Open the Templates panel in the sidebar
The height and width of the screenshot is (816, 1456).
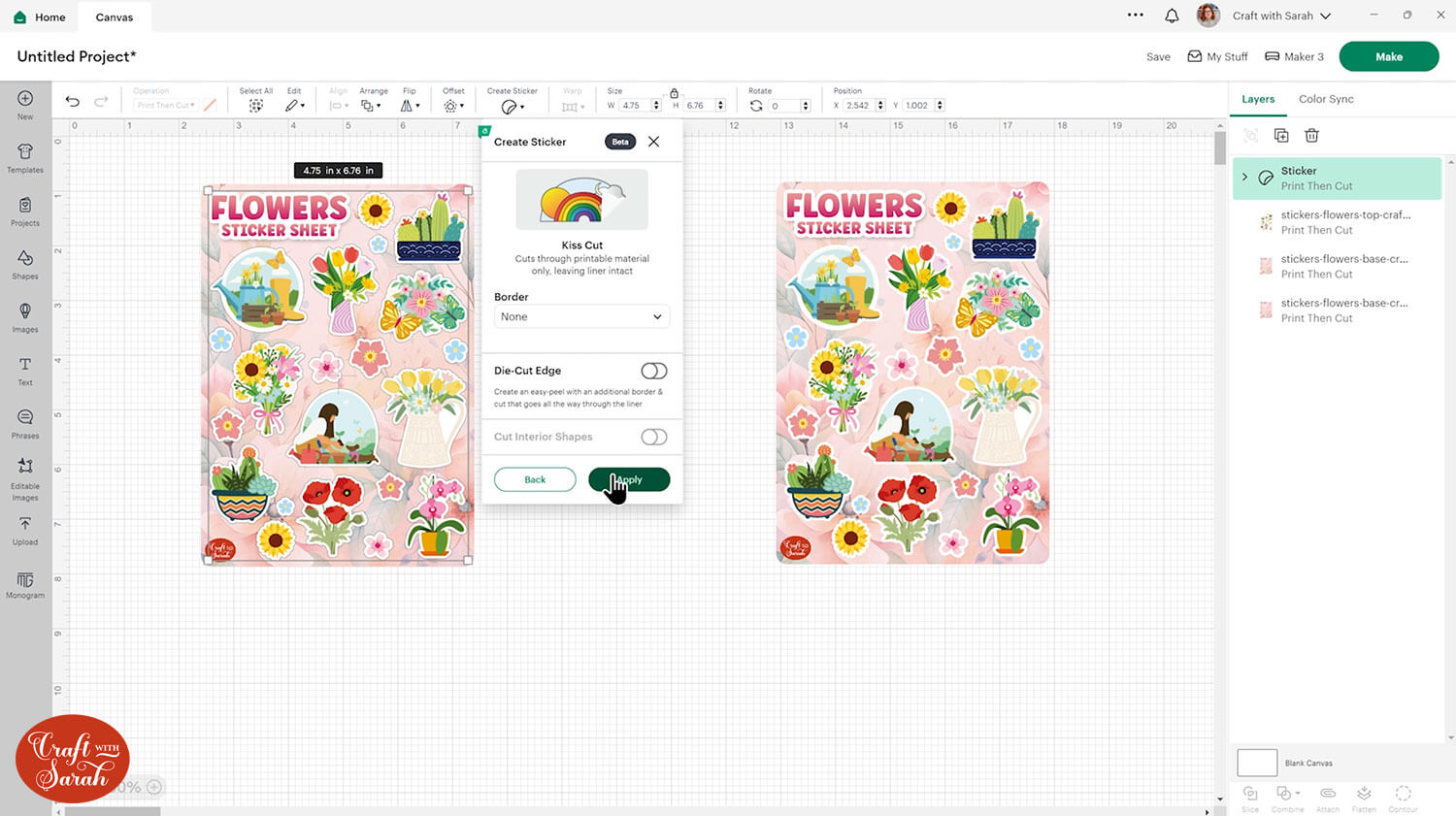25,157
